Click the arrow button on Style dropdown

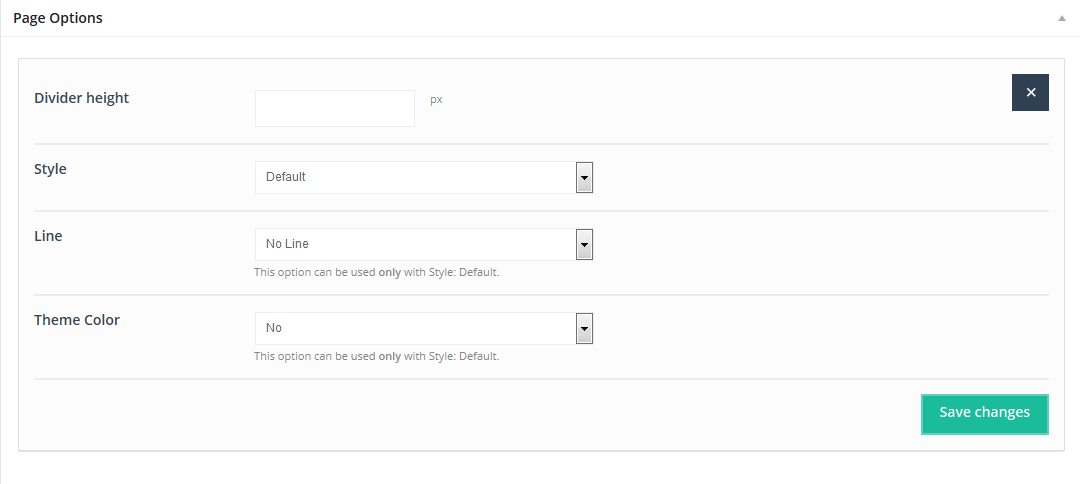pyautogui.click(x=585, y=177)
